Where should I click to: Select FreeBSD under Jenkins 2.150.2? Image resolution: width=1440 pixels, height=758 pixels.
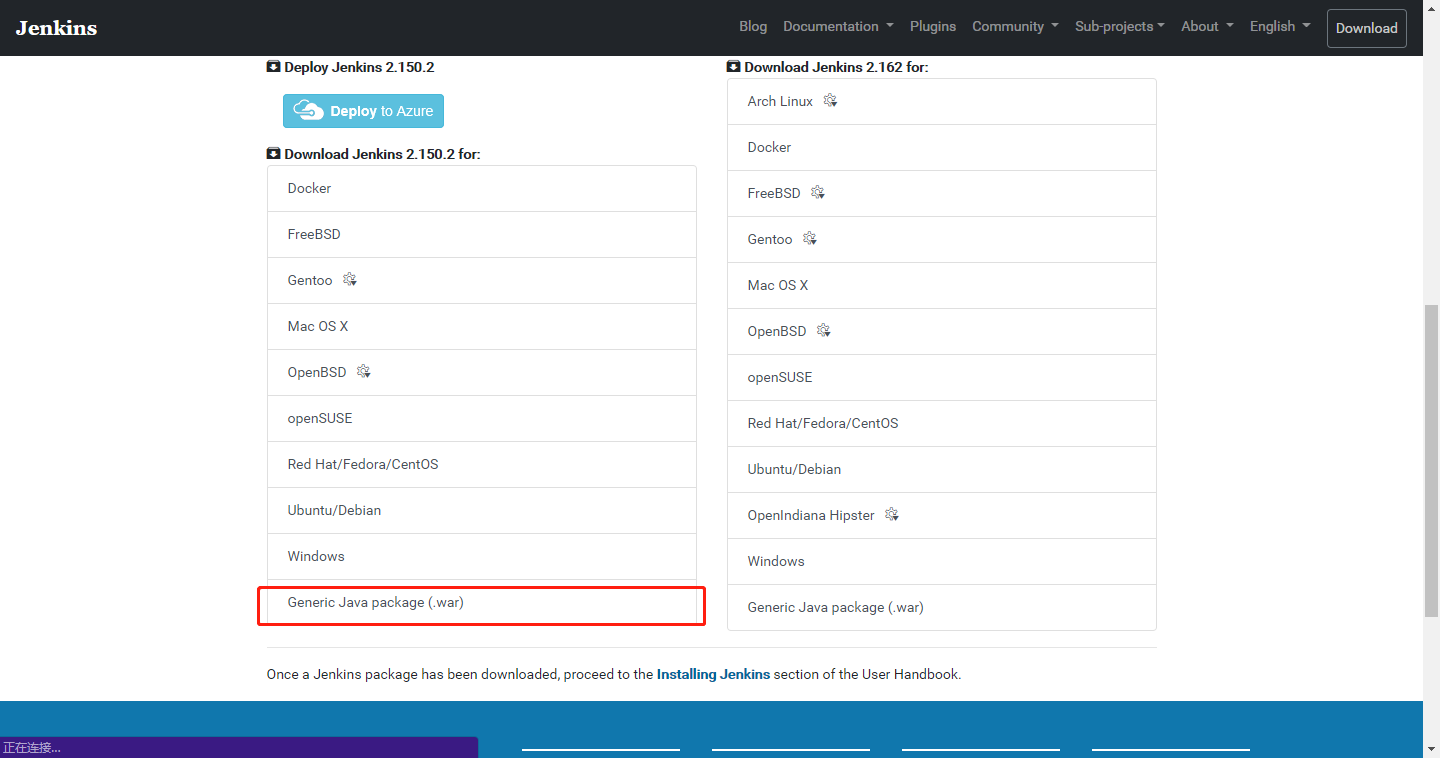tap(482, 234)
